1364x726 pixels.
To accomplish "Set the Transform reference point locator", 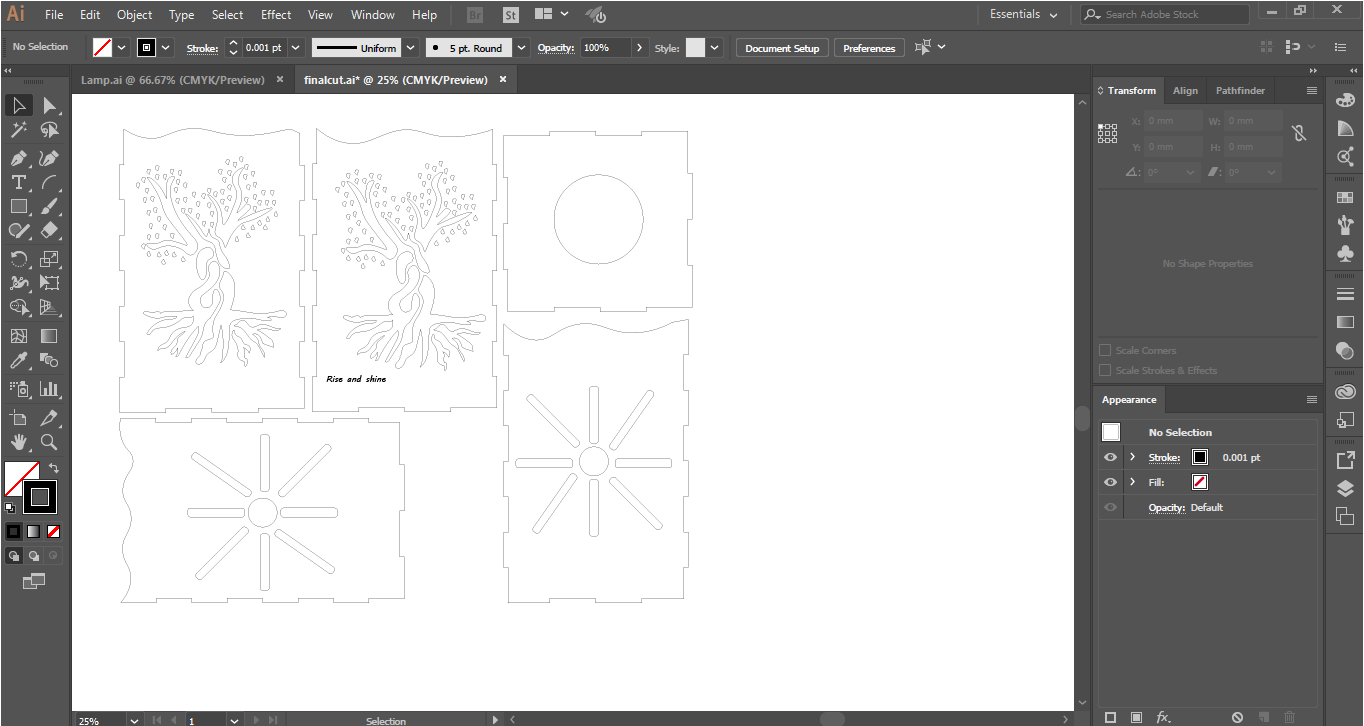I will (1107, 133).
